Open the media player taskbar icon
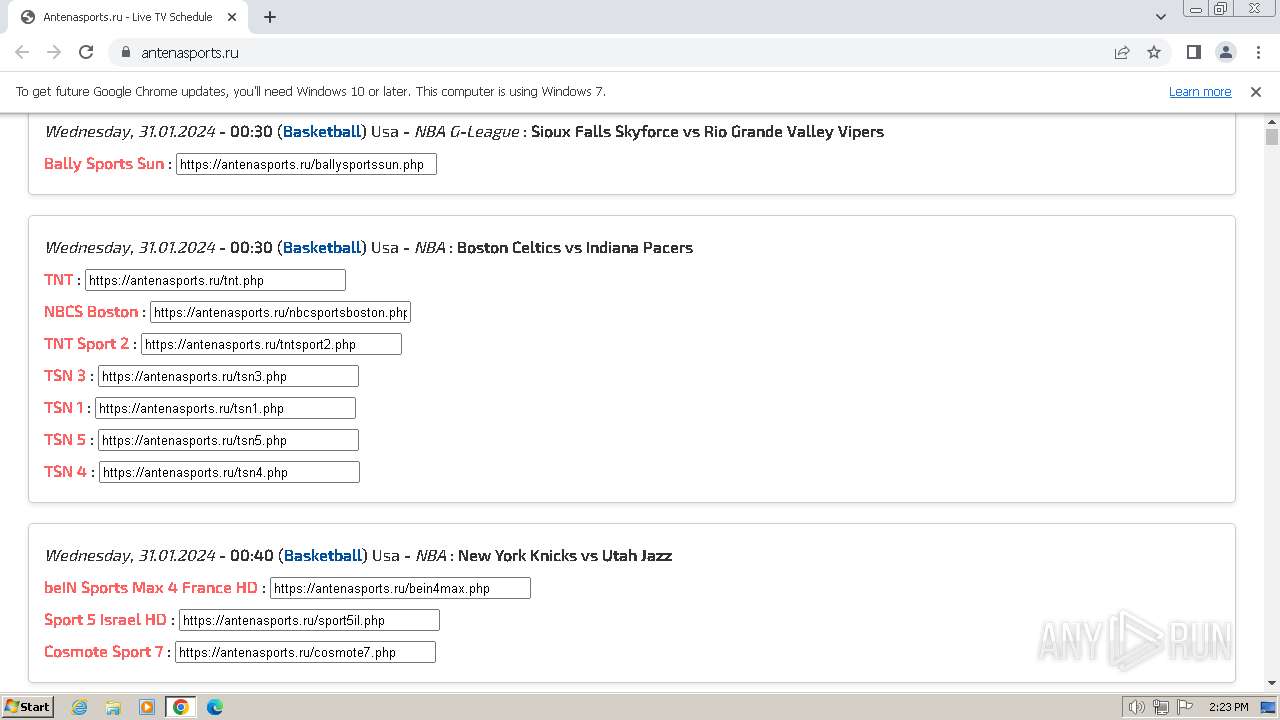 (x=147, y=707)
